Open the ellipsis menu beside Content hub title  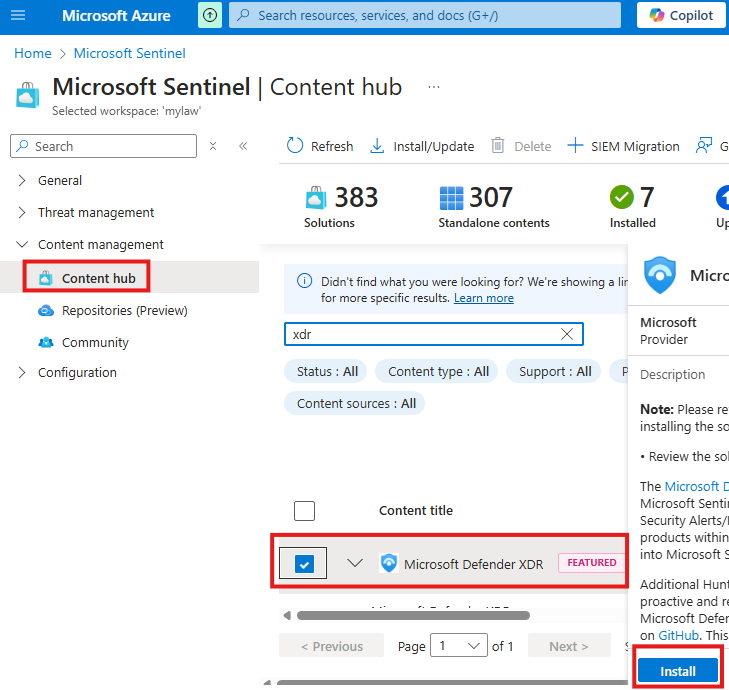click(x=433, y=87)
